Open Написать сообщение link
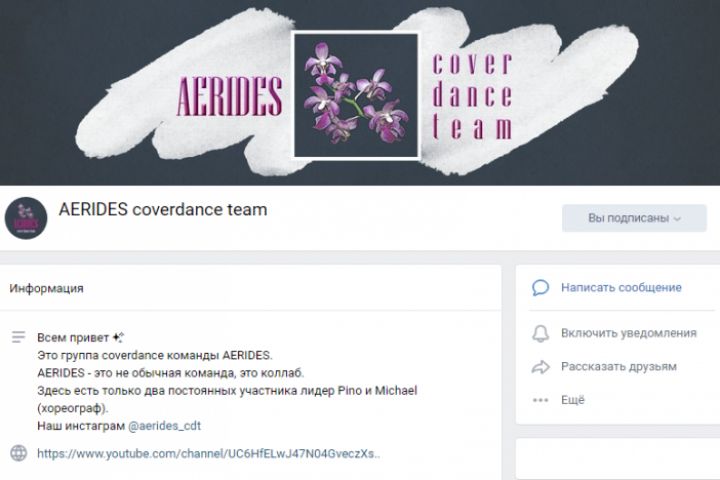The width and height of the screenshot is (720, 480). (x=621, y=288)
